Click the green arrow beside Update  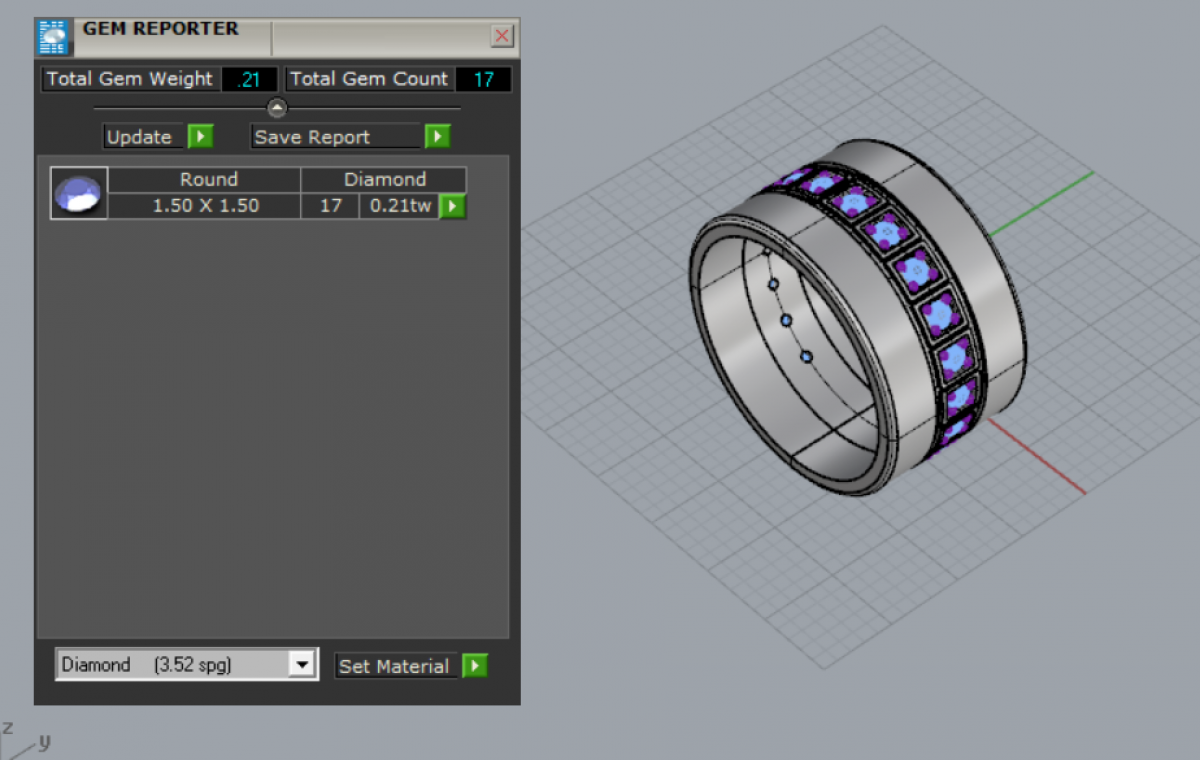[x=201, y=137]
